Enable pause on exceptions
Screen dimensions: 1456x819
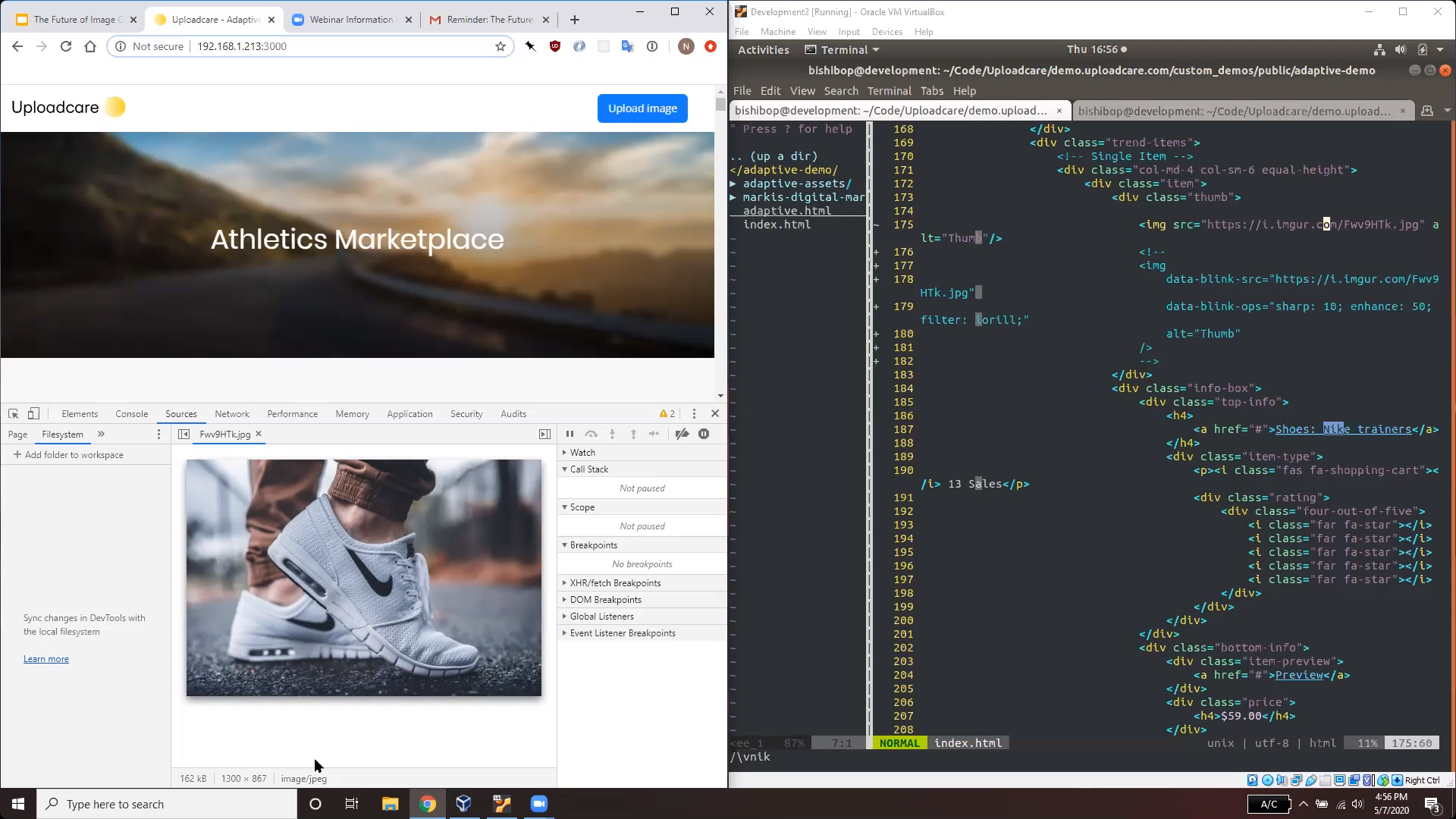[x=703, y=434]
